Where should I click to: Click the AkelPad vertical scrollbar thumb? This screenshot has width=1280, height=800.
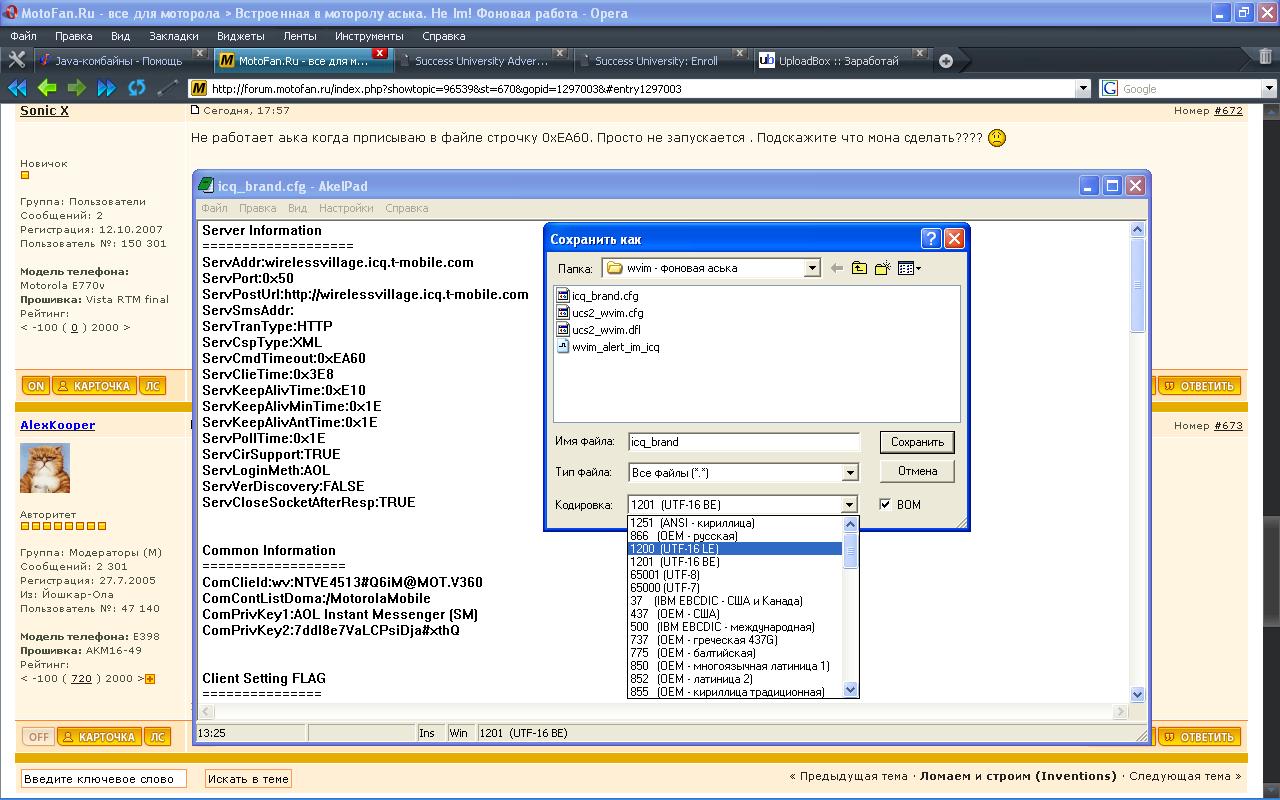pos(1137,287)
